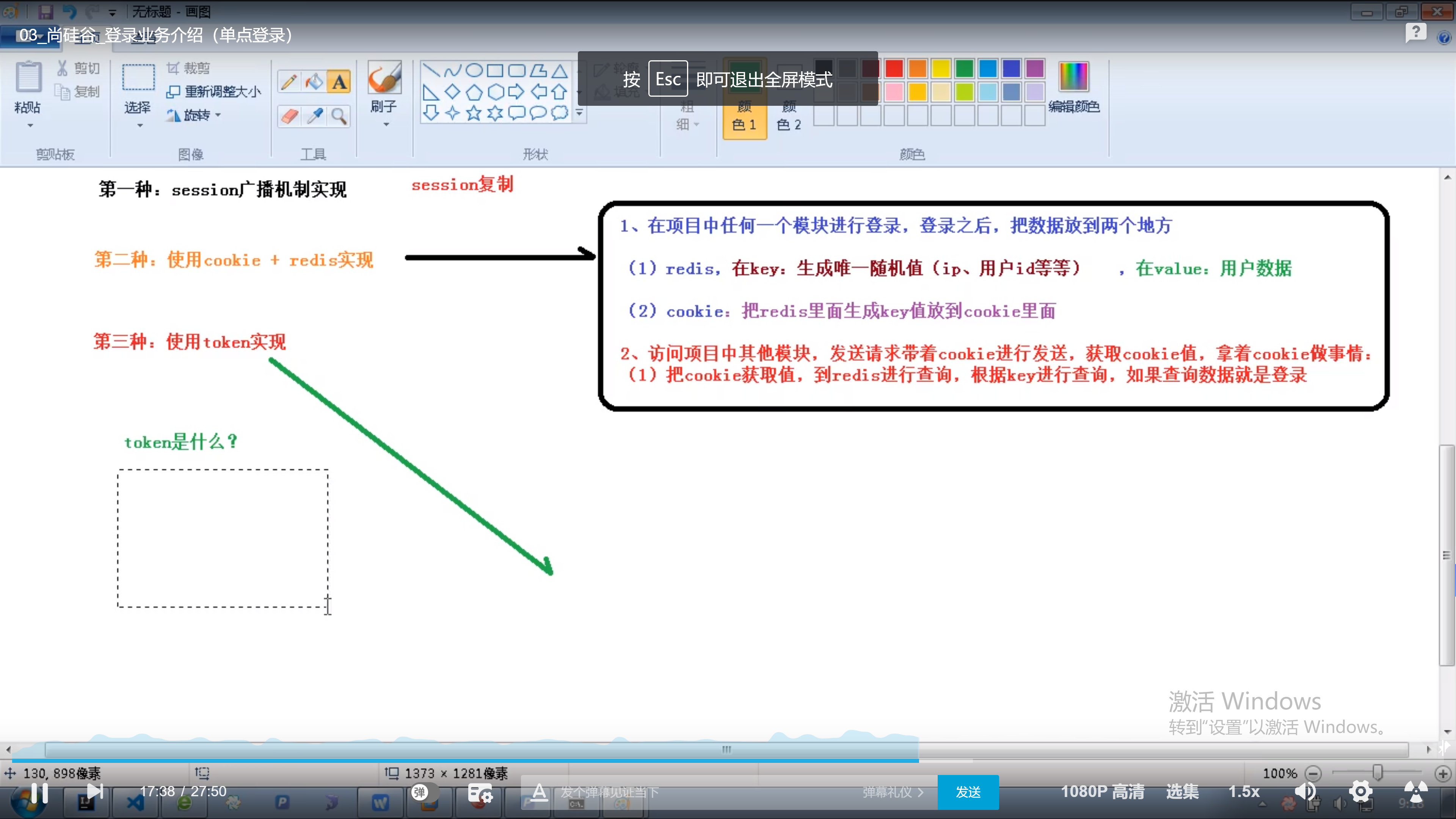Screen dimensions: 1456x819
Task: Select the Eraser tool
Action: (x=289, y=116)
